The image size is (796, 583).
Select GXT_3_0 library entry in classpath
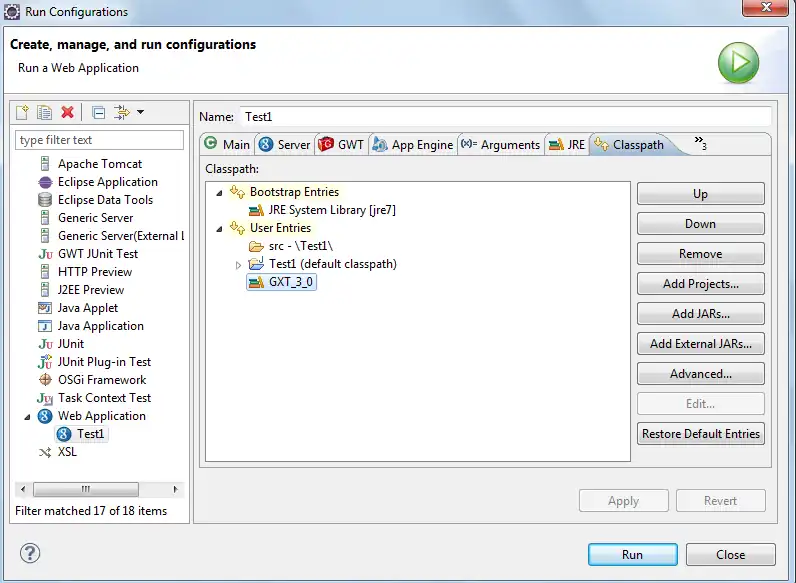click(291, 282)
